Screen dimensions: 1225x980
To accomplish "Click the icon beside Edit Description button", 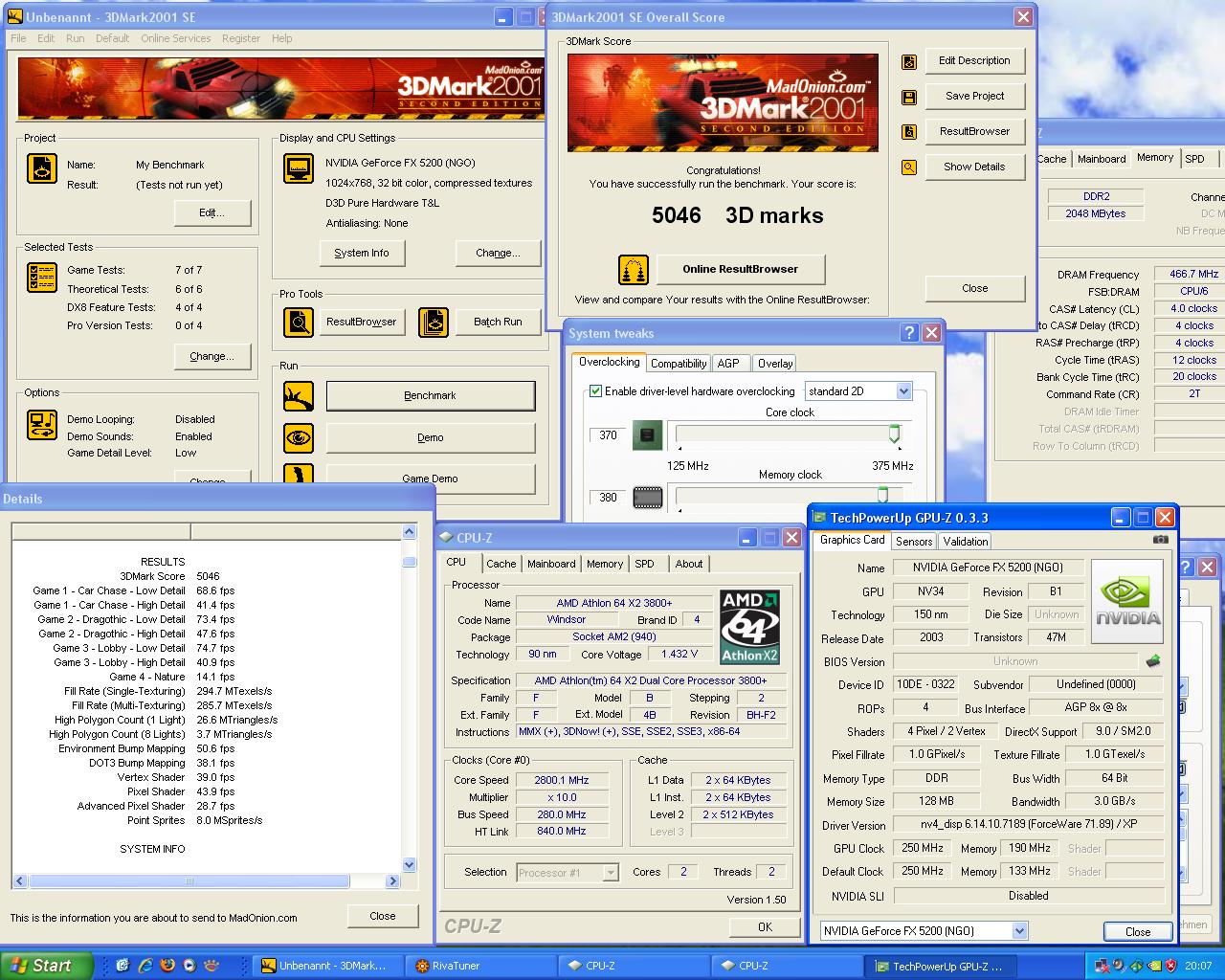I will tap(909, 61).
